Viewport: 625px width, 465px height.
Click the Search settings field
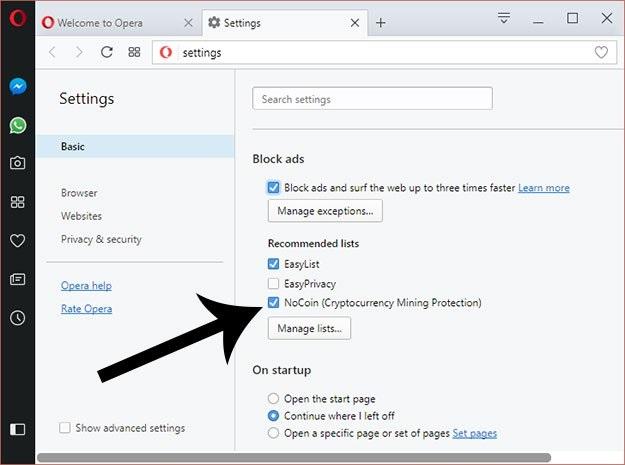[x=372, y=99]
